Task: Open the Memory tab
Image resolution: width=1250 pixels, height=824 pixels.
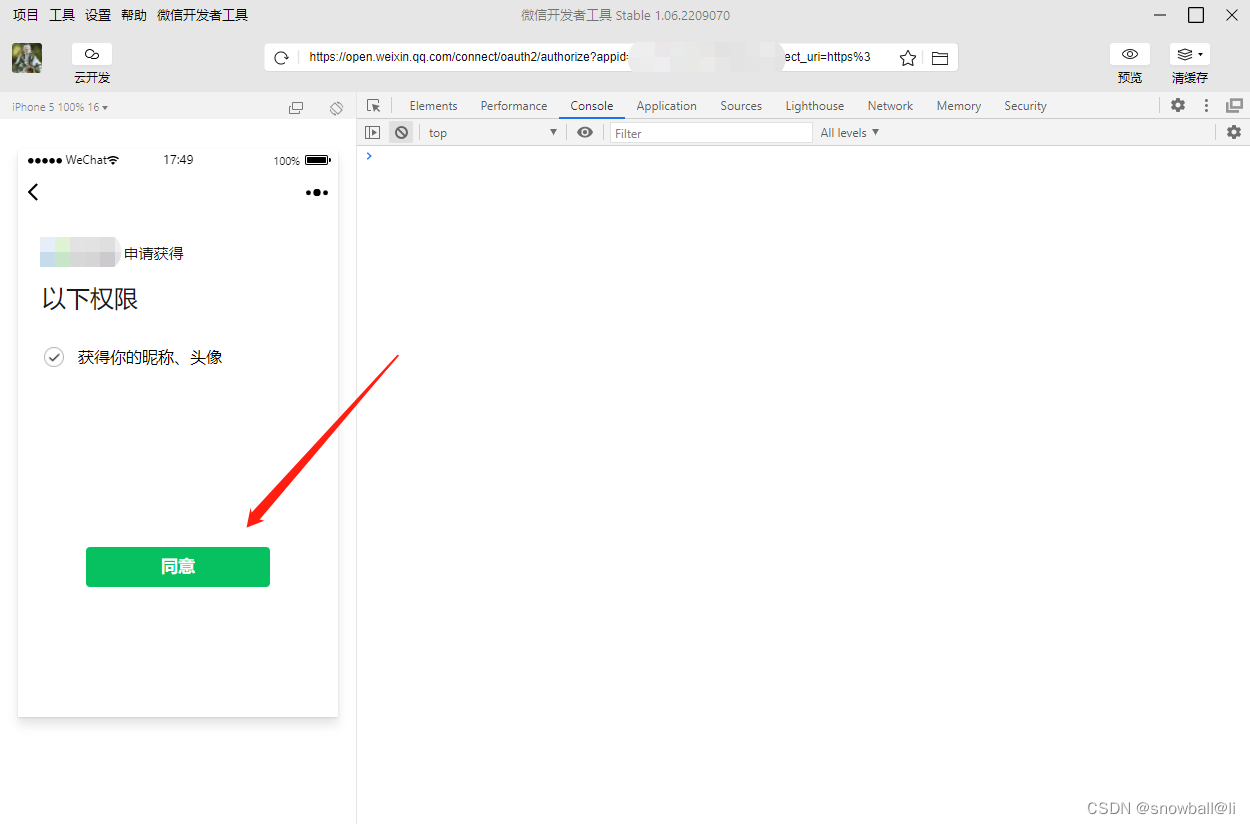Action: [959, 106]
